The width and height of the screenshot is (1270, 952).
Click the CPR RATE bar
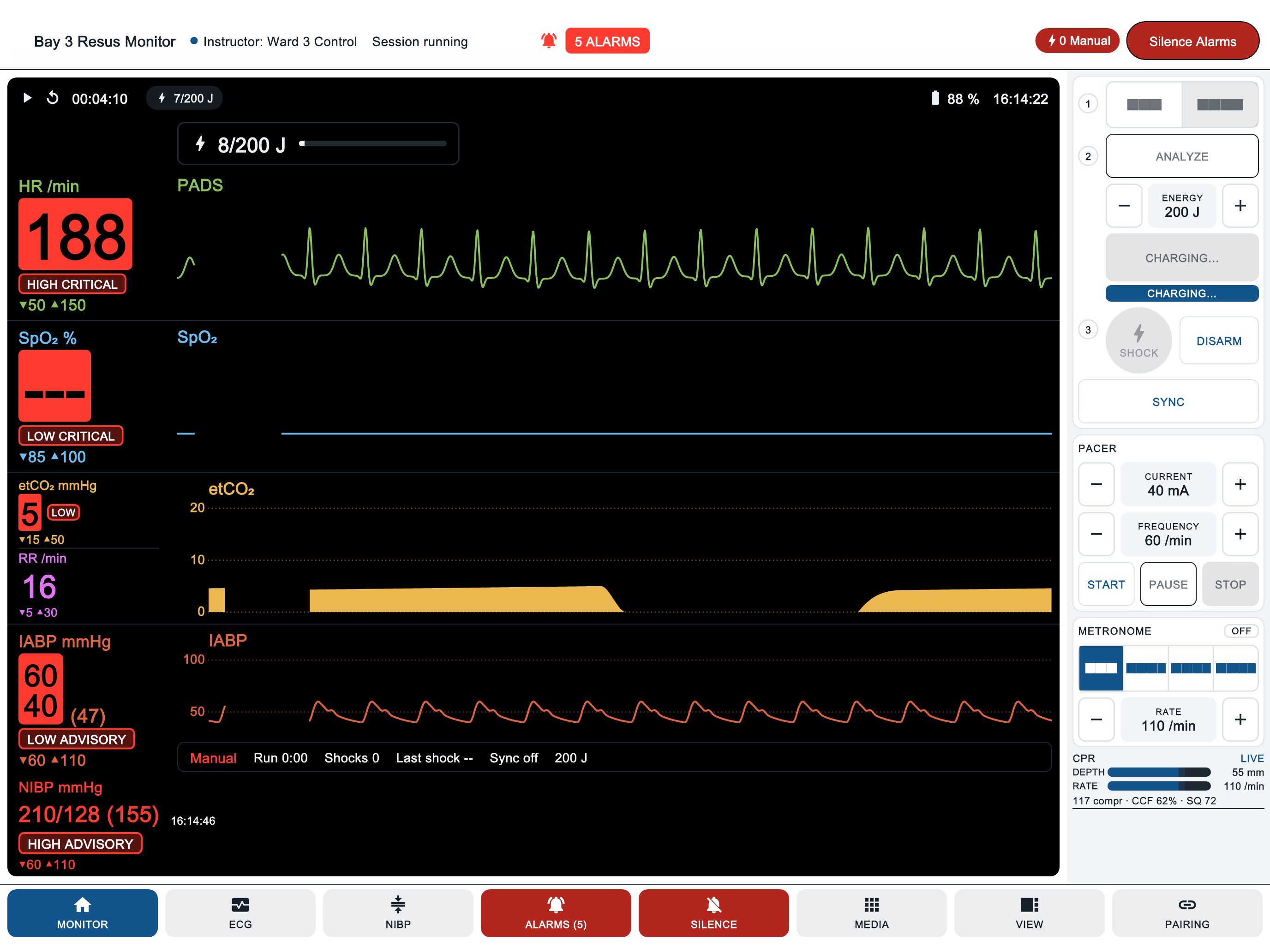point(1159,785)
